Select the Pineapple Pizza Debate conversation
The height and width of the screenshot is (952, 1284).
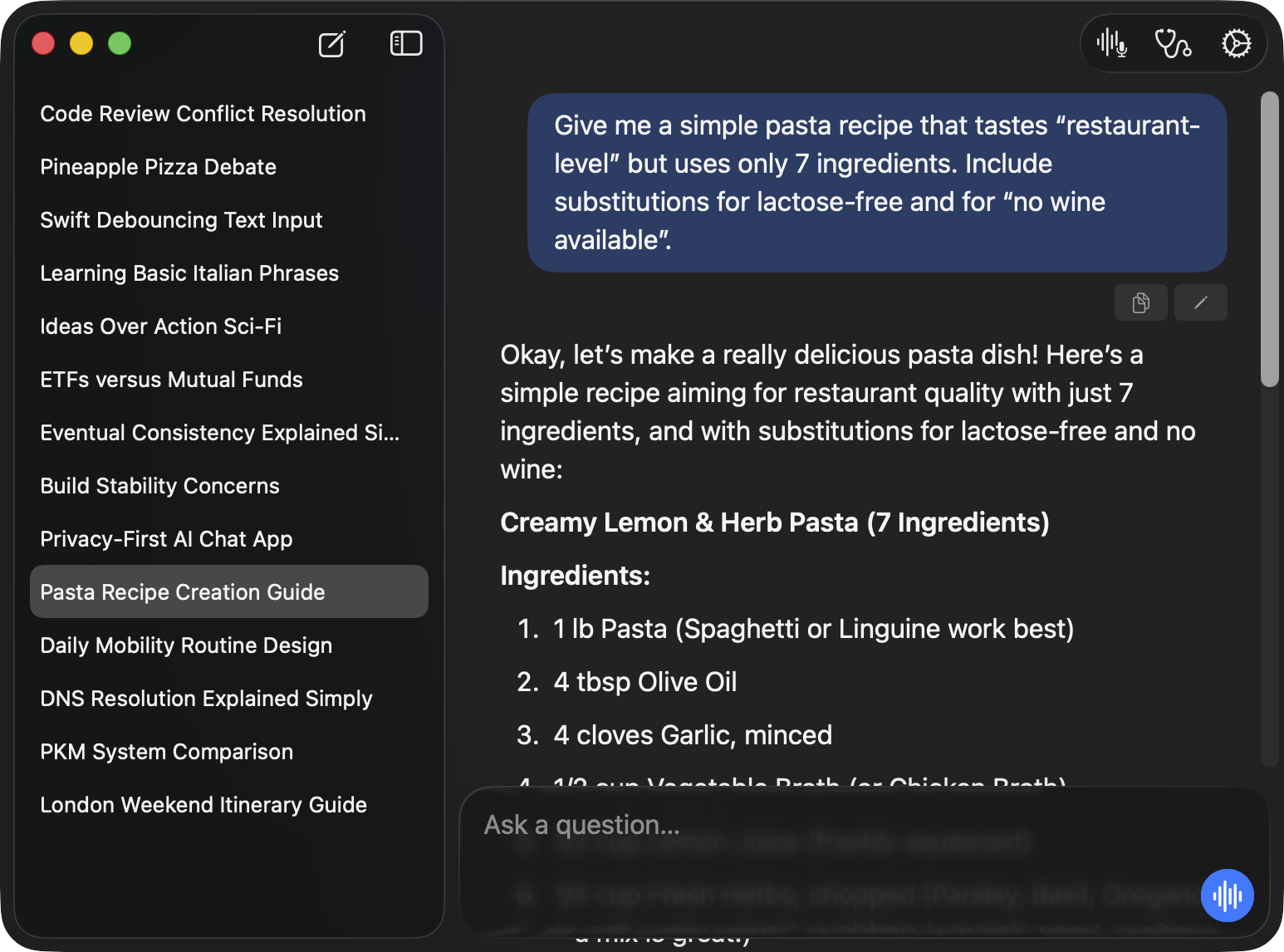click(158, 167)
